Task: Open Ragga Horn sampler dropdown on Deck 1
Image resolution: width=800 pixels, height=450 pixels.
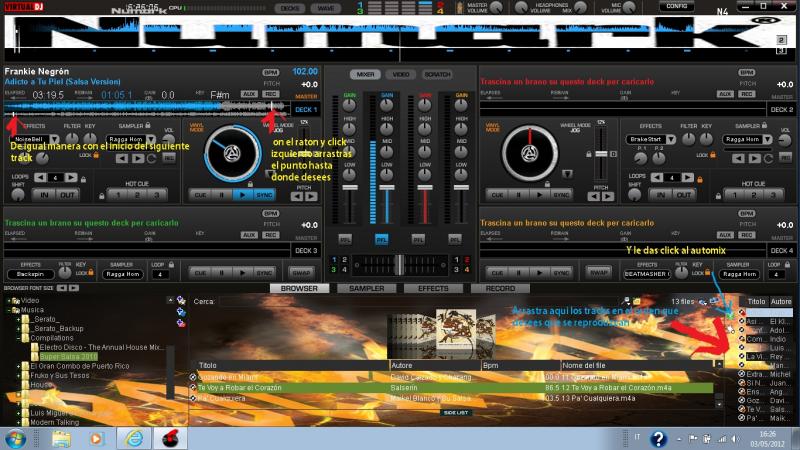Action: (151, 139)
